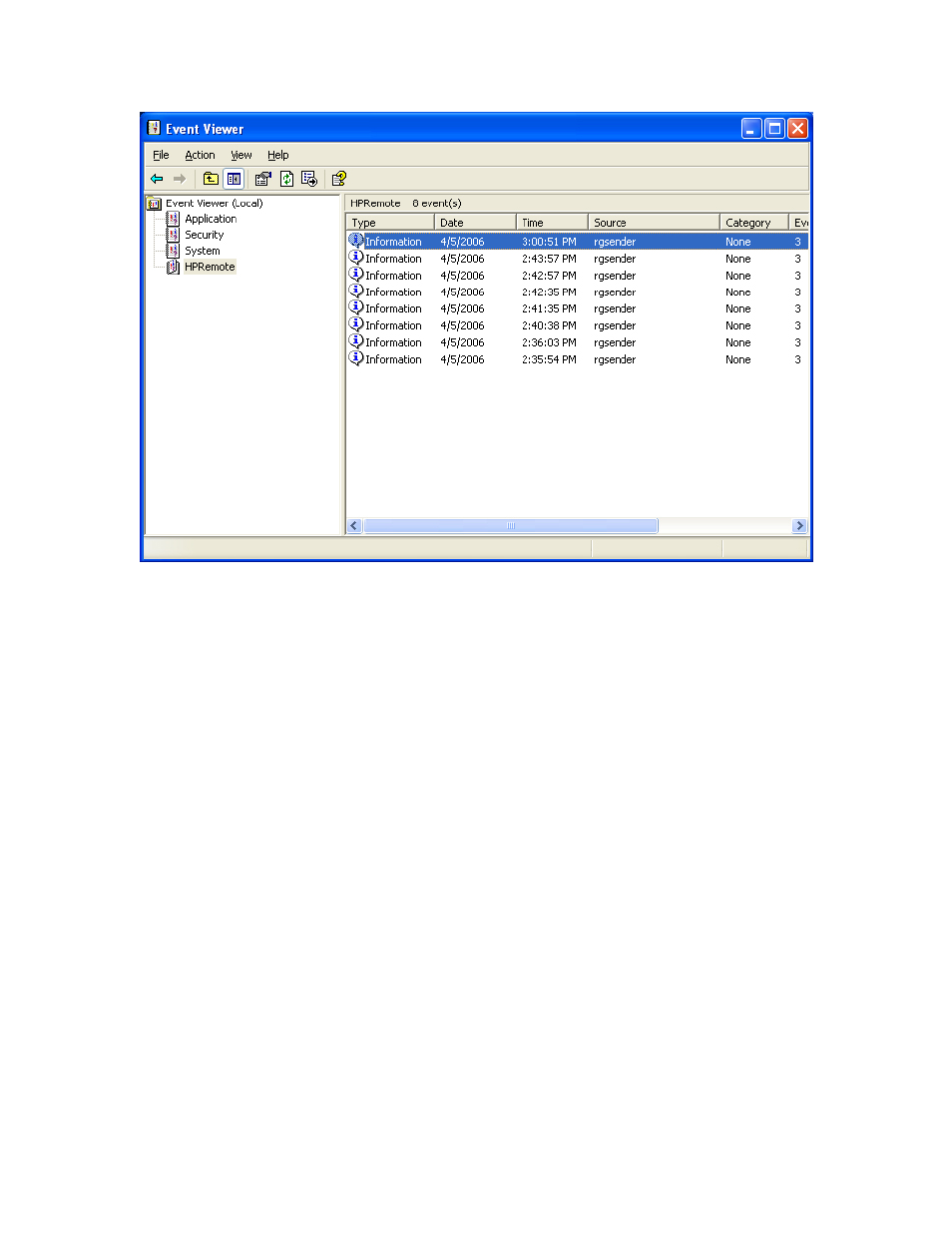The width and height of the screenshot is (952, 1233).
Task: Maximize the Event Viewer window
Action: tap(774, 128)
